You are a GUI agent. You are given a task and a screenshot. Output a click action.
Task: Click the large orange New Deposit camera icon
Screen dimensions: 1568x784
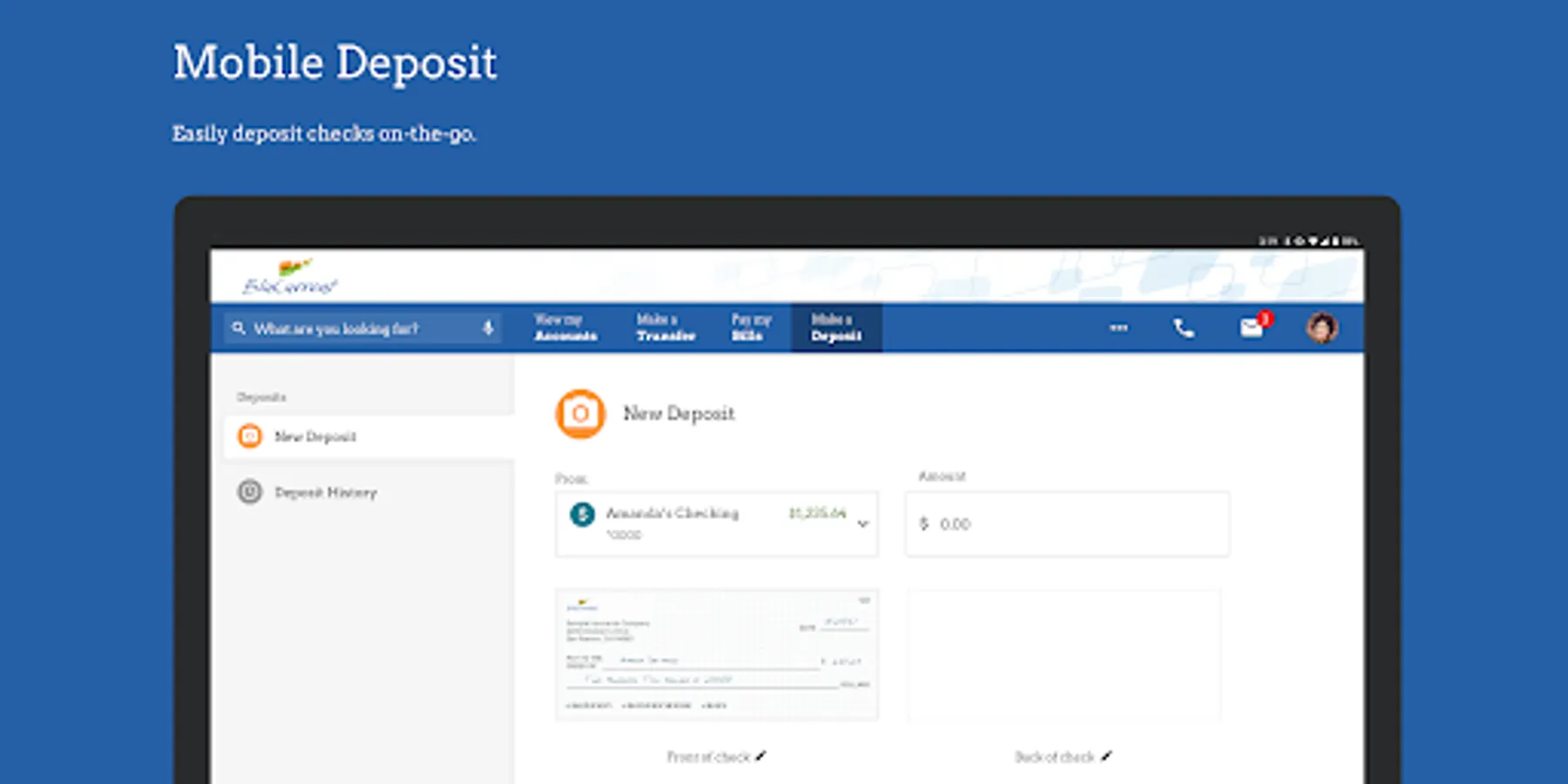tap(580, 414)
